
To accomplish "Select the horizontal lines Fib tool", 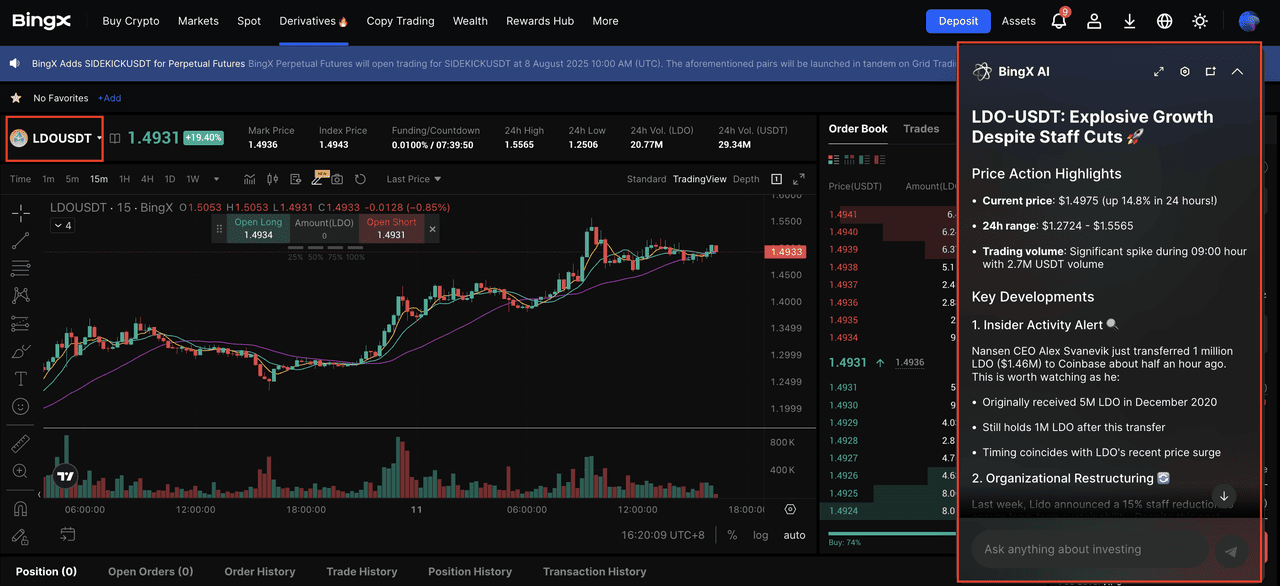I will point(20,268).
